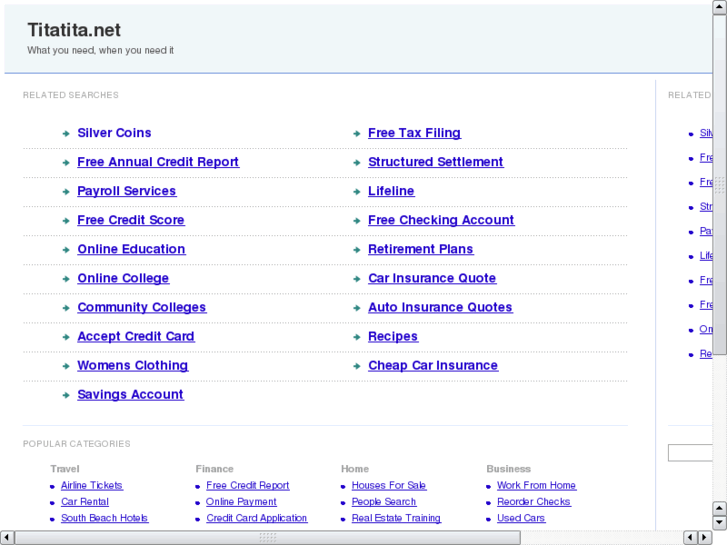
Task: Click the bullet icon beside Work From Home
Action: (488, 486)
